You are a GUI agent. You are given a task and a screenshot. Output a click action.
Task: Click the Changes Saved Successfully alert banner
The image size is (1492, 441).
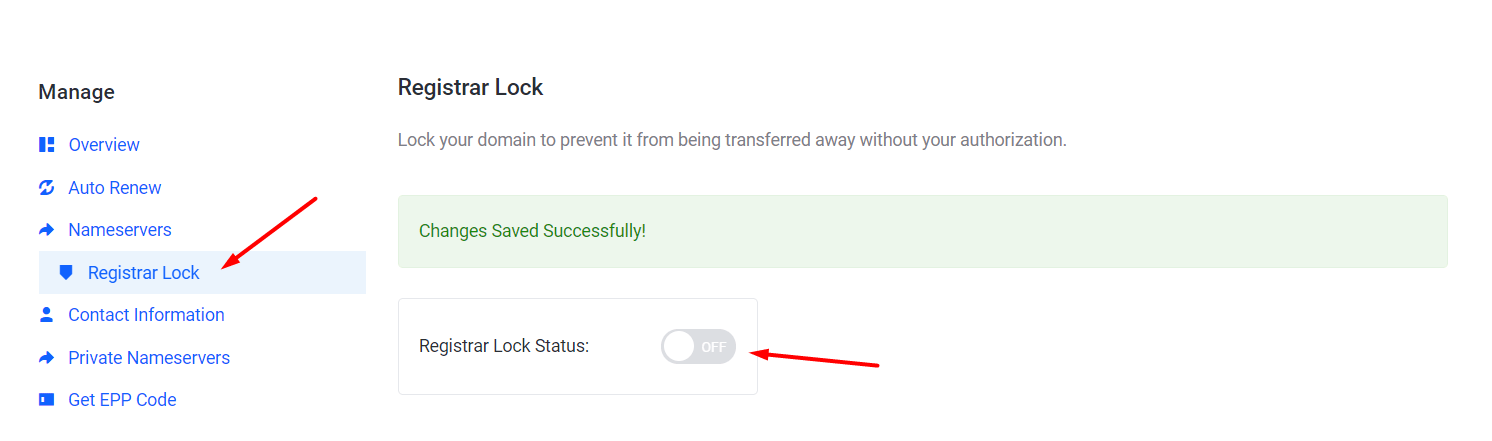pos(922,231)
